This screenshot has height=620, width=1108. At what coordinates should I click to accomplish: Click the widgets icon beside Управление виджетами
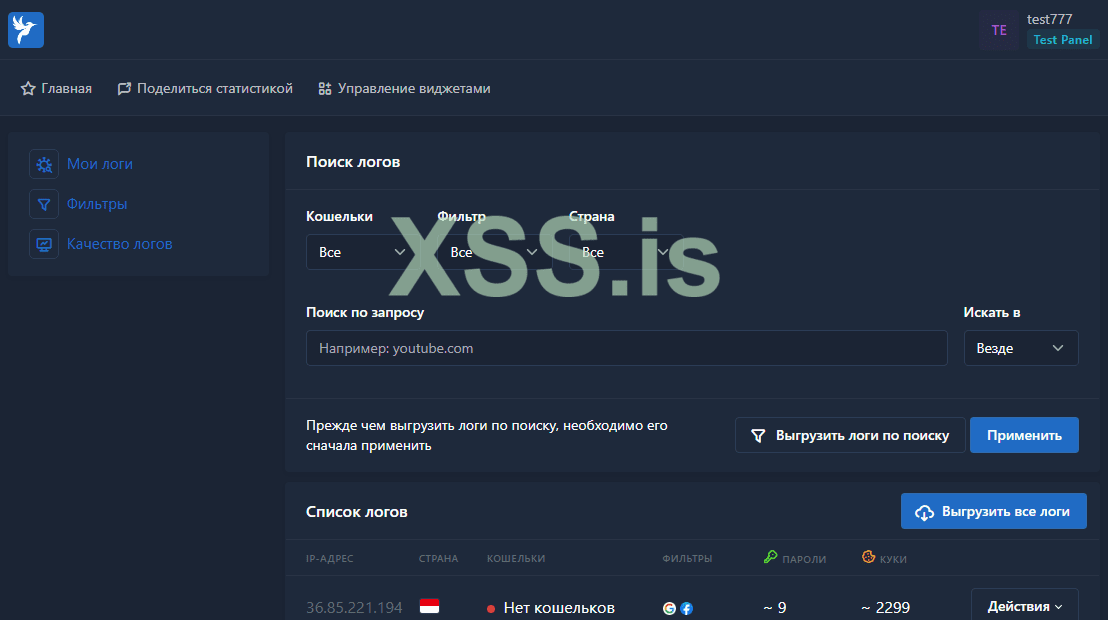click(x=325, y=88)
